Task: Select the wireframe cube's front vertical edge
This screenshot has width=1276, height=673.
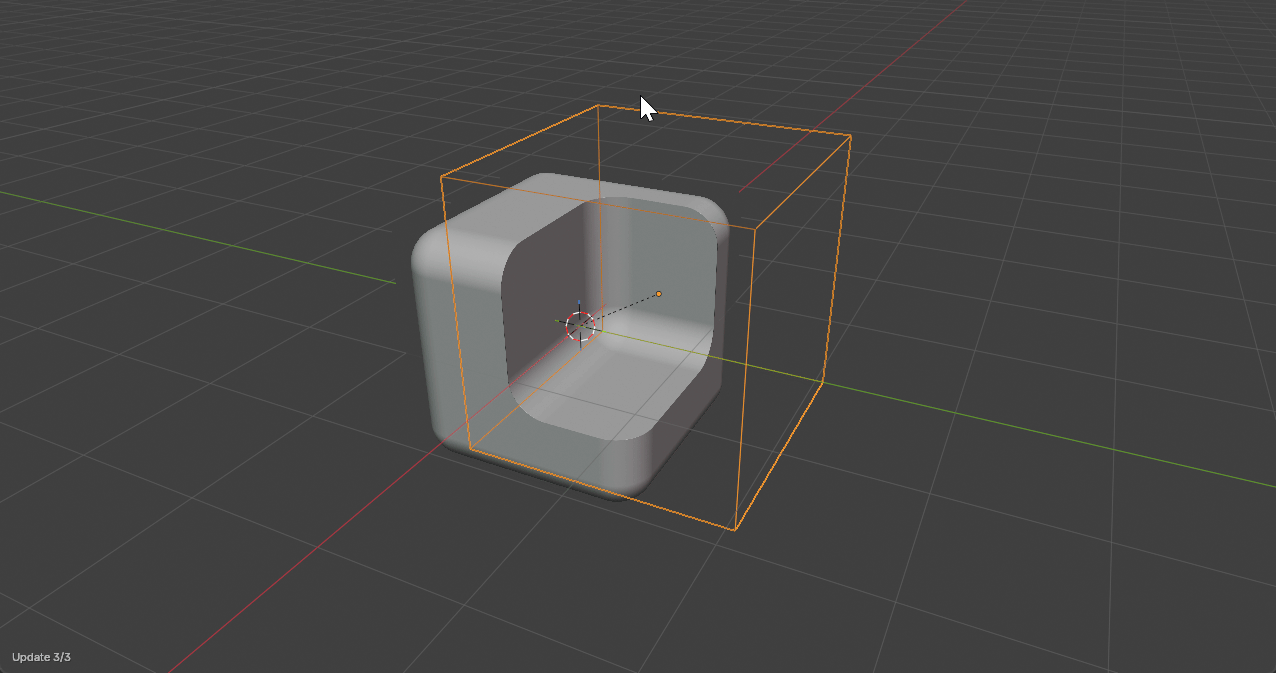Action: [x=745, y=380]
